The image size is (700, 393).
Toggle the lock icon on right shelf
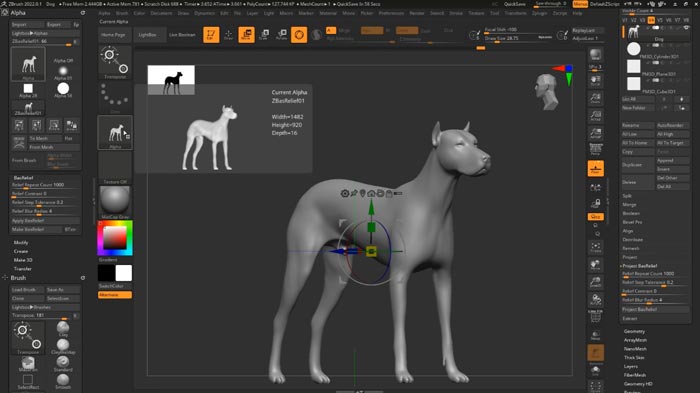(595, 204)
